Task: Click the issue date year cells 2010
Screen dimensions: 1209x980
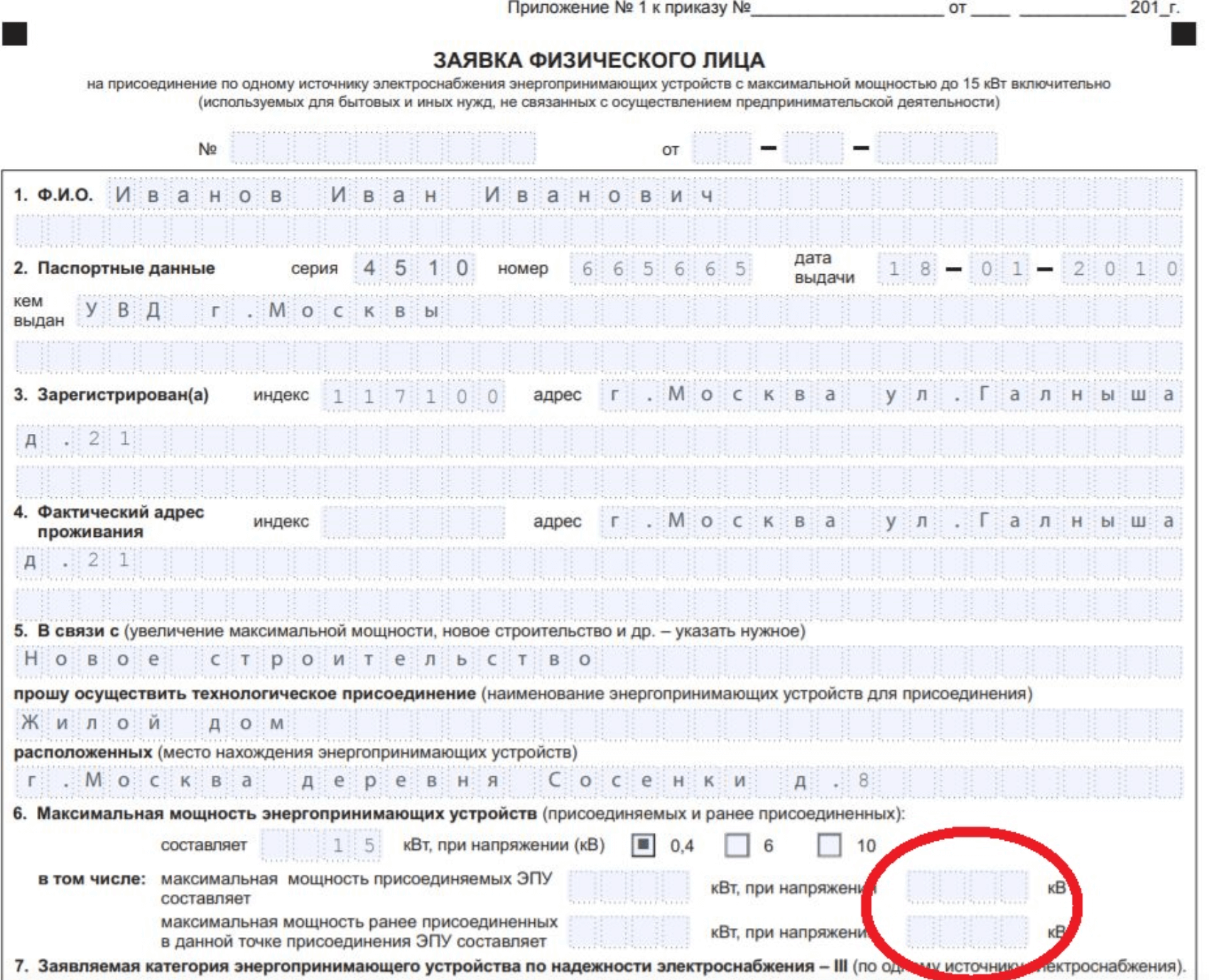Action: click(1122, 268)
